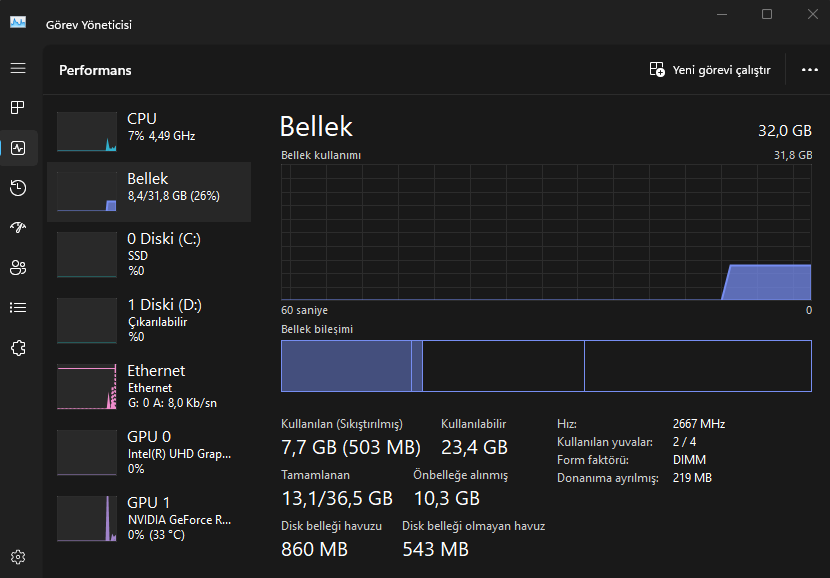Select the Bellek memory entry
Viewport: 830px width, 578px height.
click(148, 188)
